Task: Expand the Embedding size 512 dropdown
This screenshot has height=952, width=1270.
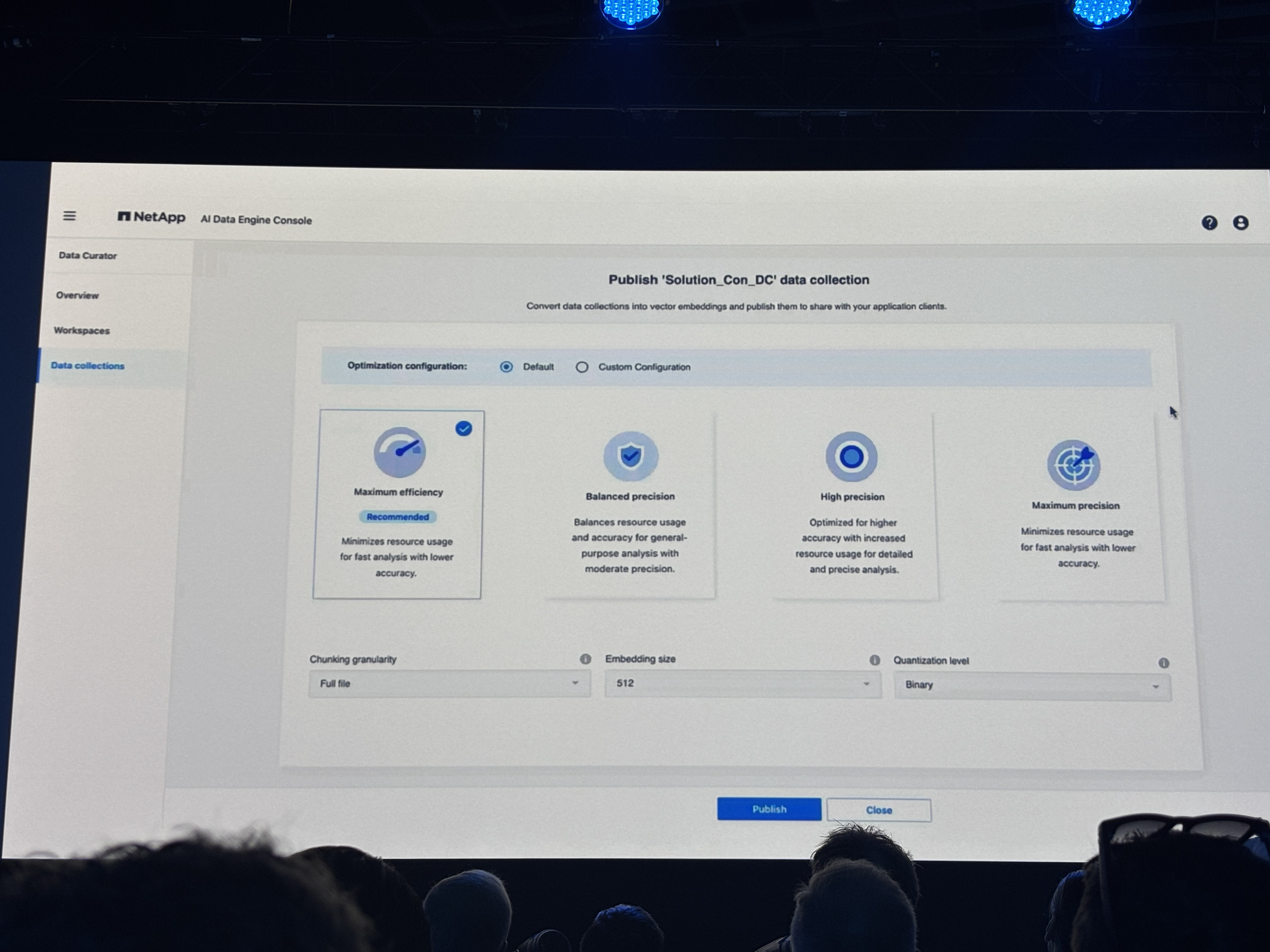Action: [742, 683]
